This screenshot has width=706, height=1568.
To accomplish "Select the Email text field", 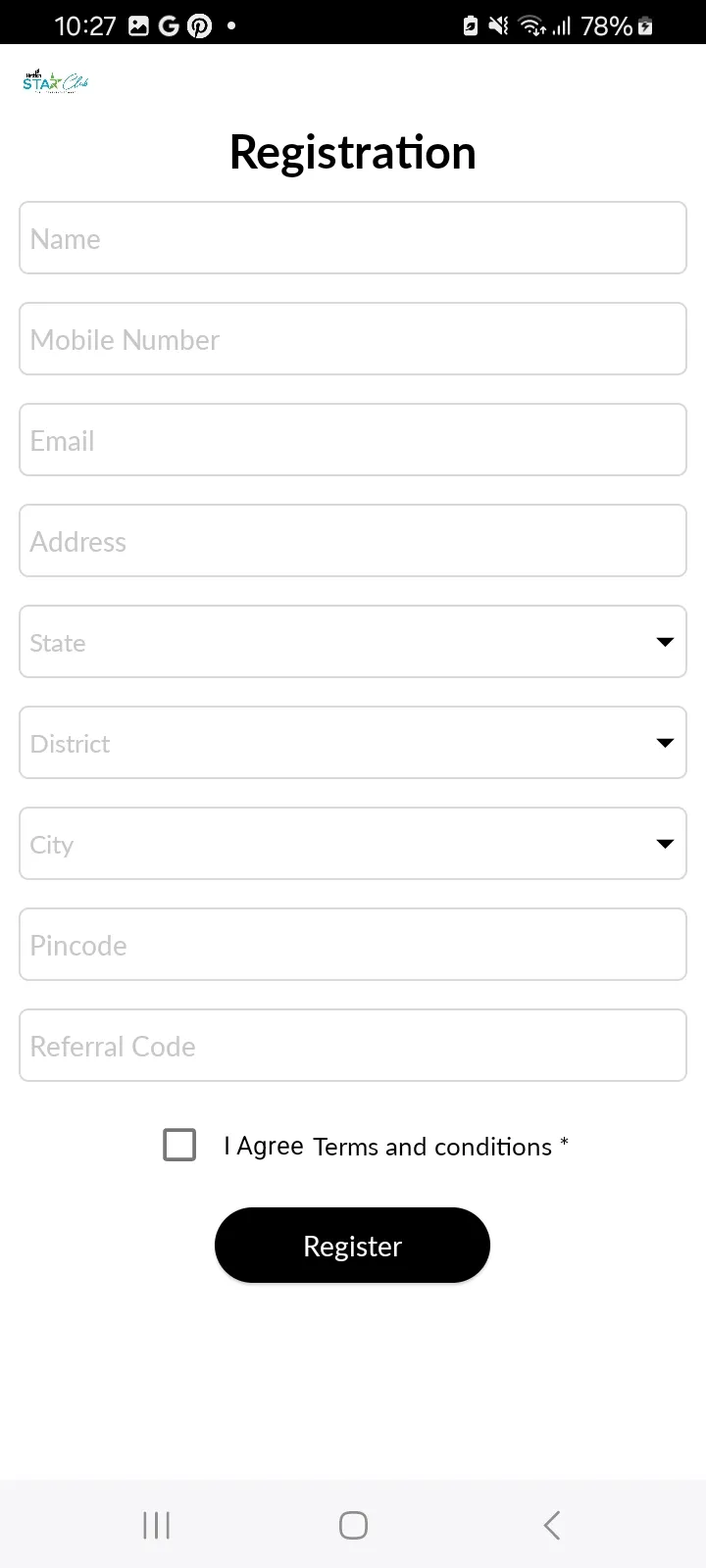I will point(353,440).
